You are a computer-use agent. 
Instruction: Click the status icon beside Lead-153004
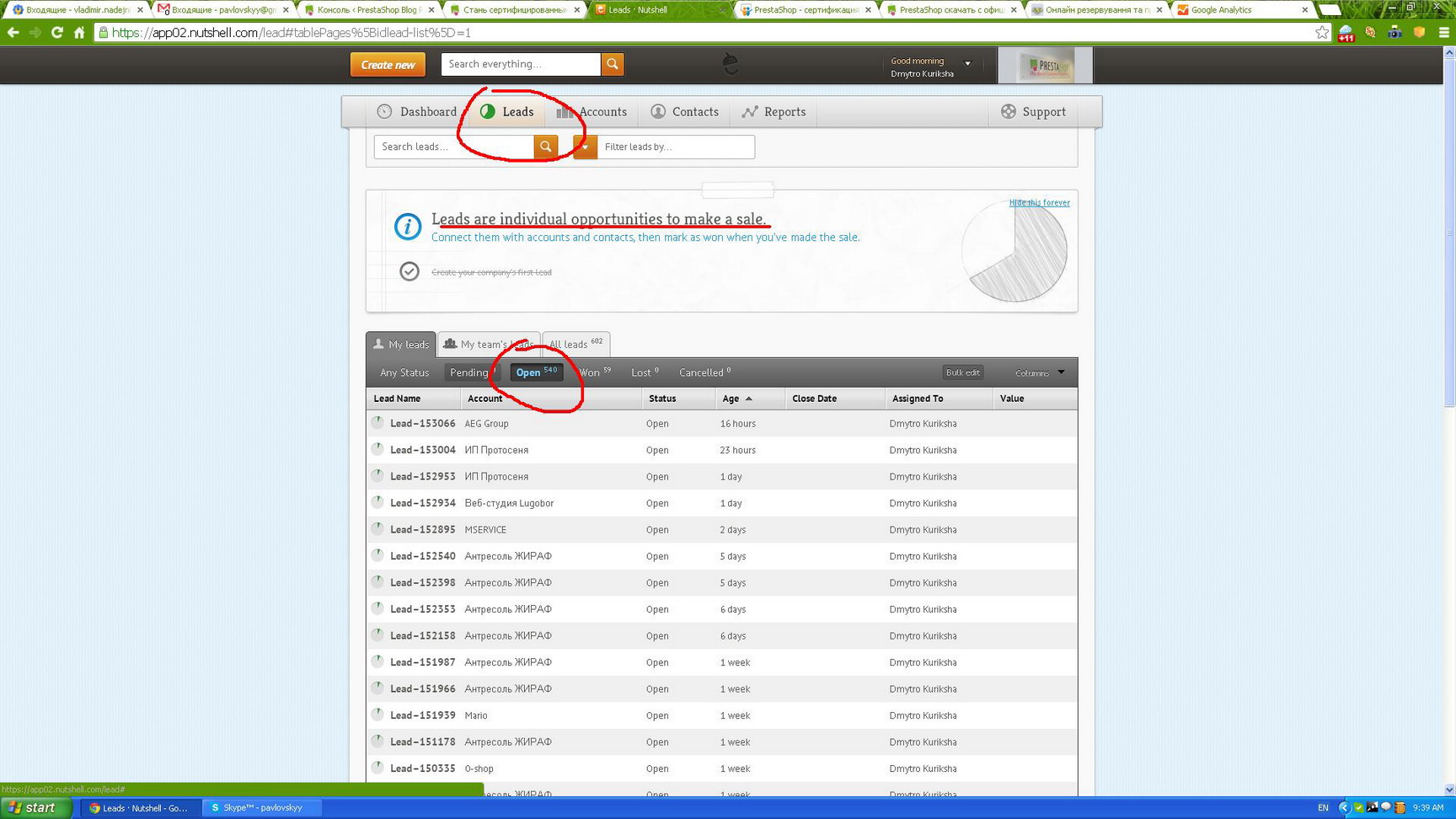coord(377,449)
